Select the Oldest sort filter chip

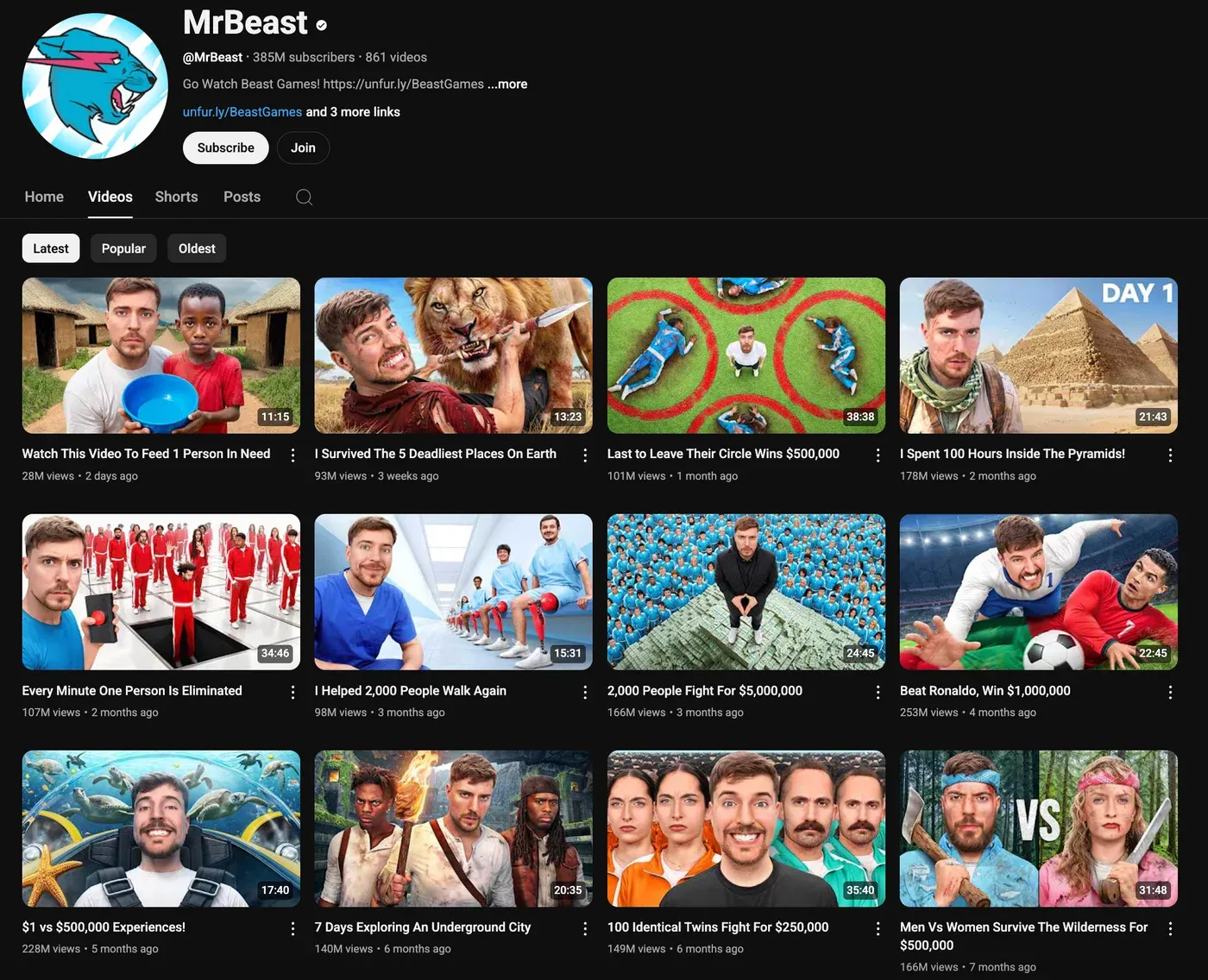tap(197, 248)
